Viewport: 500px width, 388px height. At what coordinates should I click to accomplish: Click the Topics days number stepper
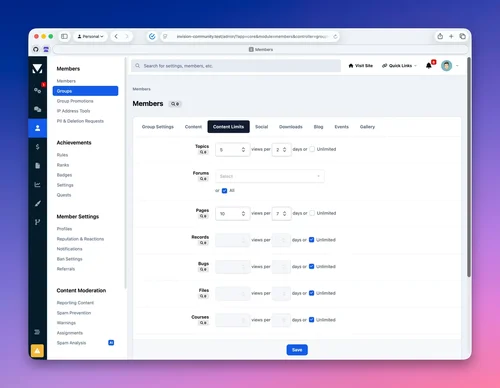click(284, 150)
